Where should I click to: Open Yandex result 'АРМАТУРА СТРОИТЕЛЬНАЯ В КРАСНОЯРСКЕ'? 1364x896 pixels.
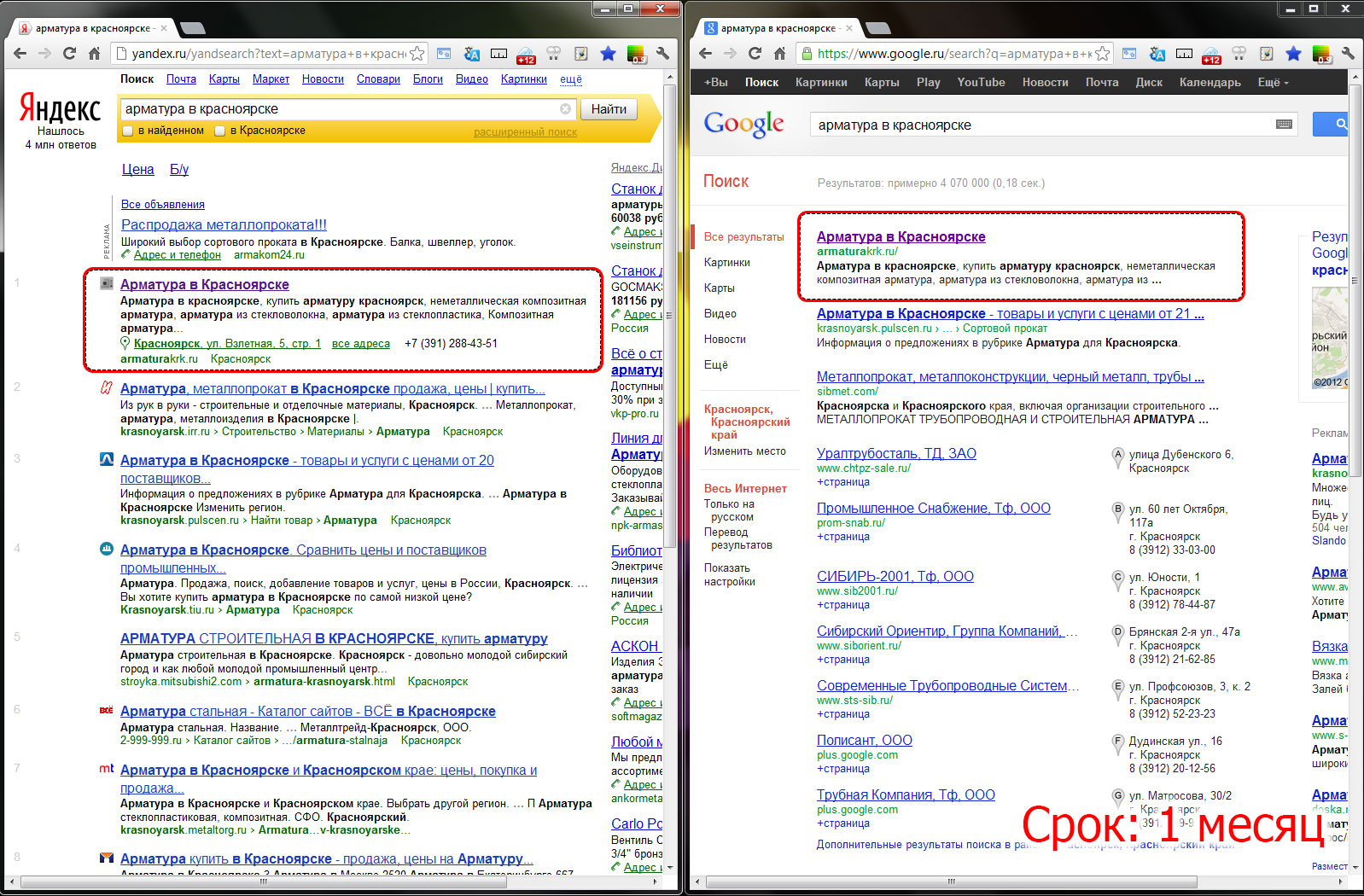click(x=334, y=638)
